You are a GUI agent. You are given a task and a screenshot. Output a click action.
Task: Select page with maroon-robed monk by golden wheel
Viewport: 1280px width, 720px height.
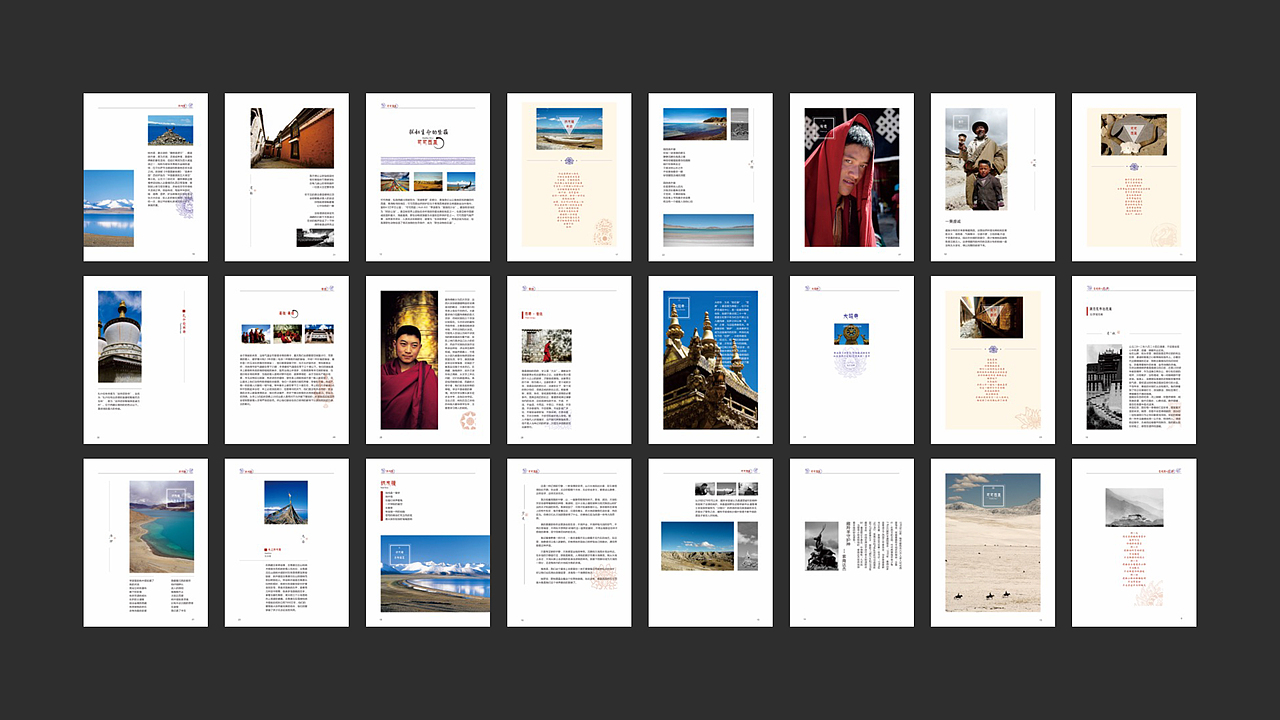pyautogui.click(x=428, y=361)
